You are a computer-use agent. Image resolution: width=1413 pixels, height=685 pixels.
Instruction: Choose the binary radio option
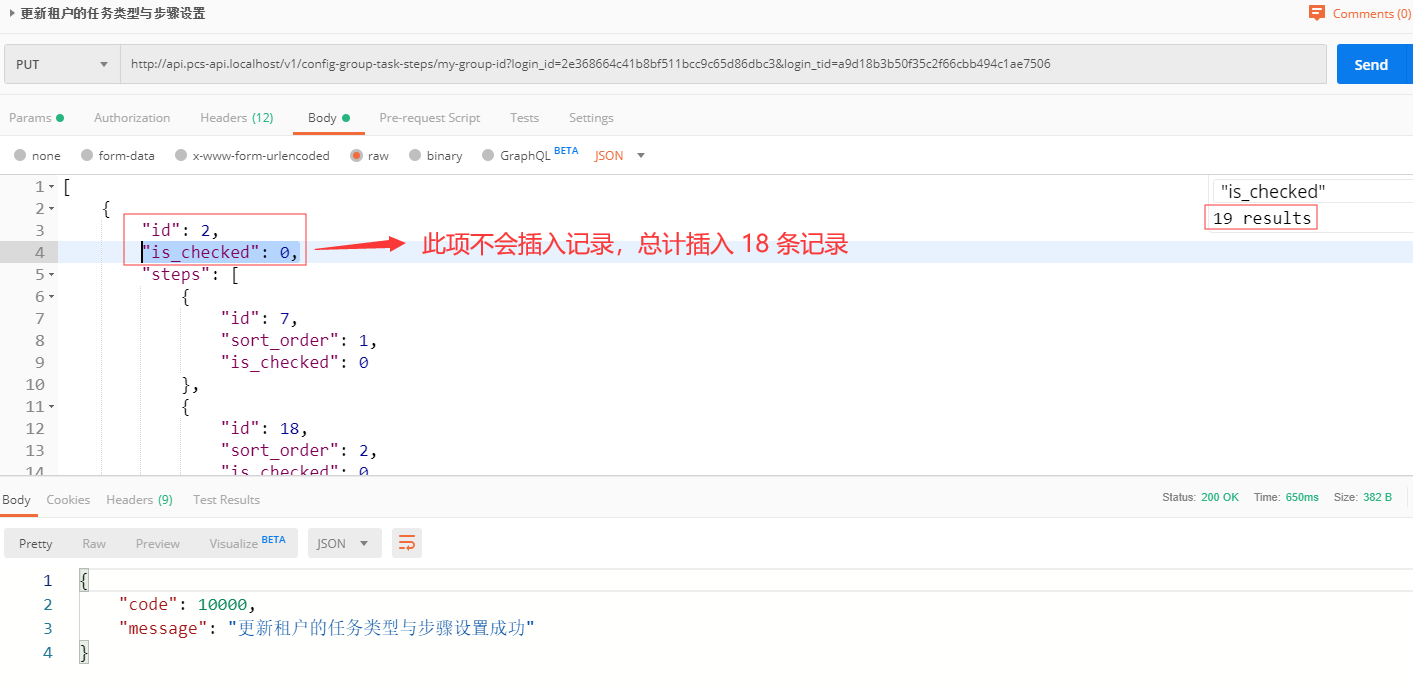(435, 155)
